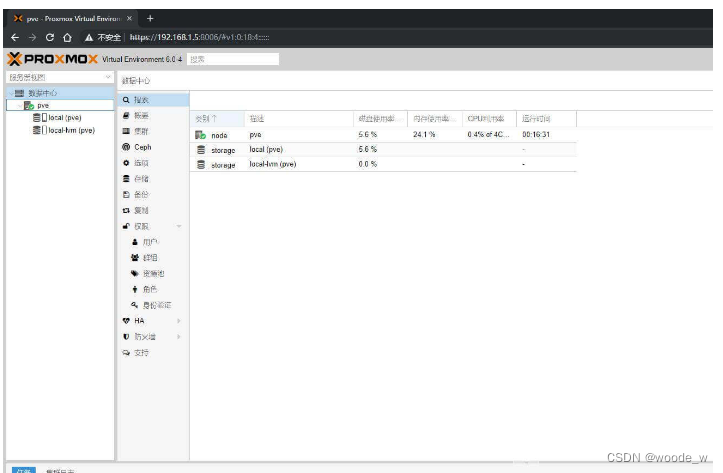Open the Ceph menu item
This screenshot has height=473, width=723.
click(x=153, y=147)
